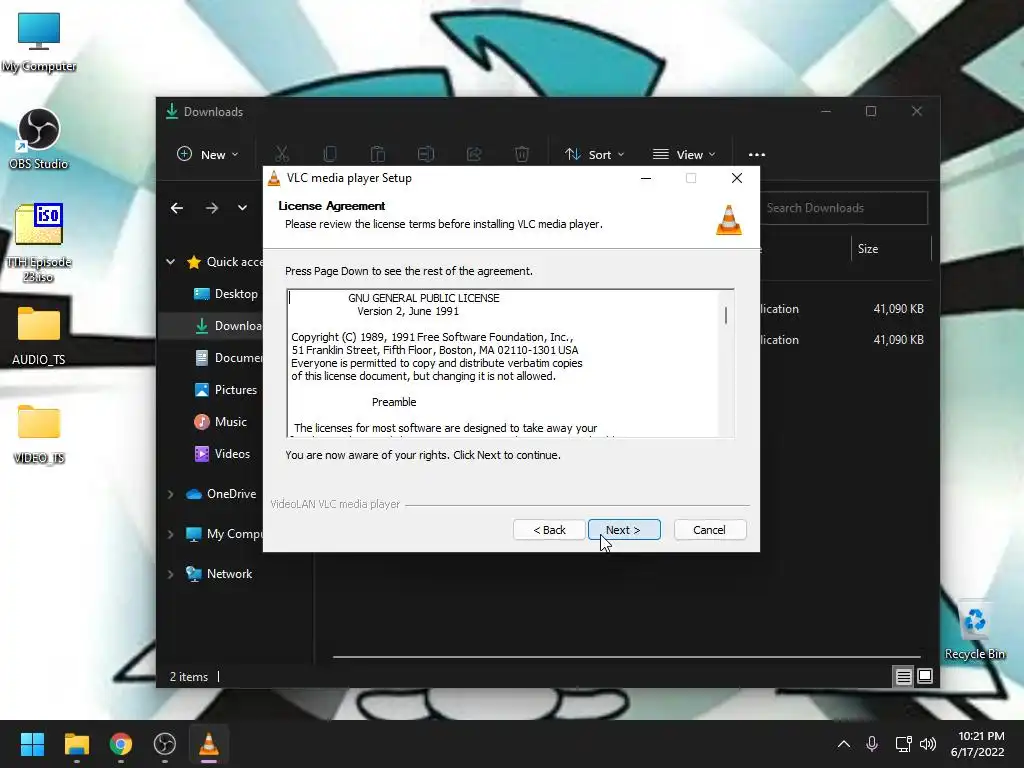The width and height of the screenshot is (1024, 768).
Task: Click the VLC installer taskbar icon
Action: (209, 744)
